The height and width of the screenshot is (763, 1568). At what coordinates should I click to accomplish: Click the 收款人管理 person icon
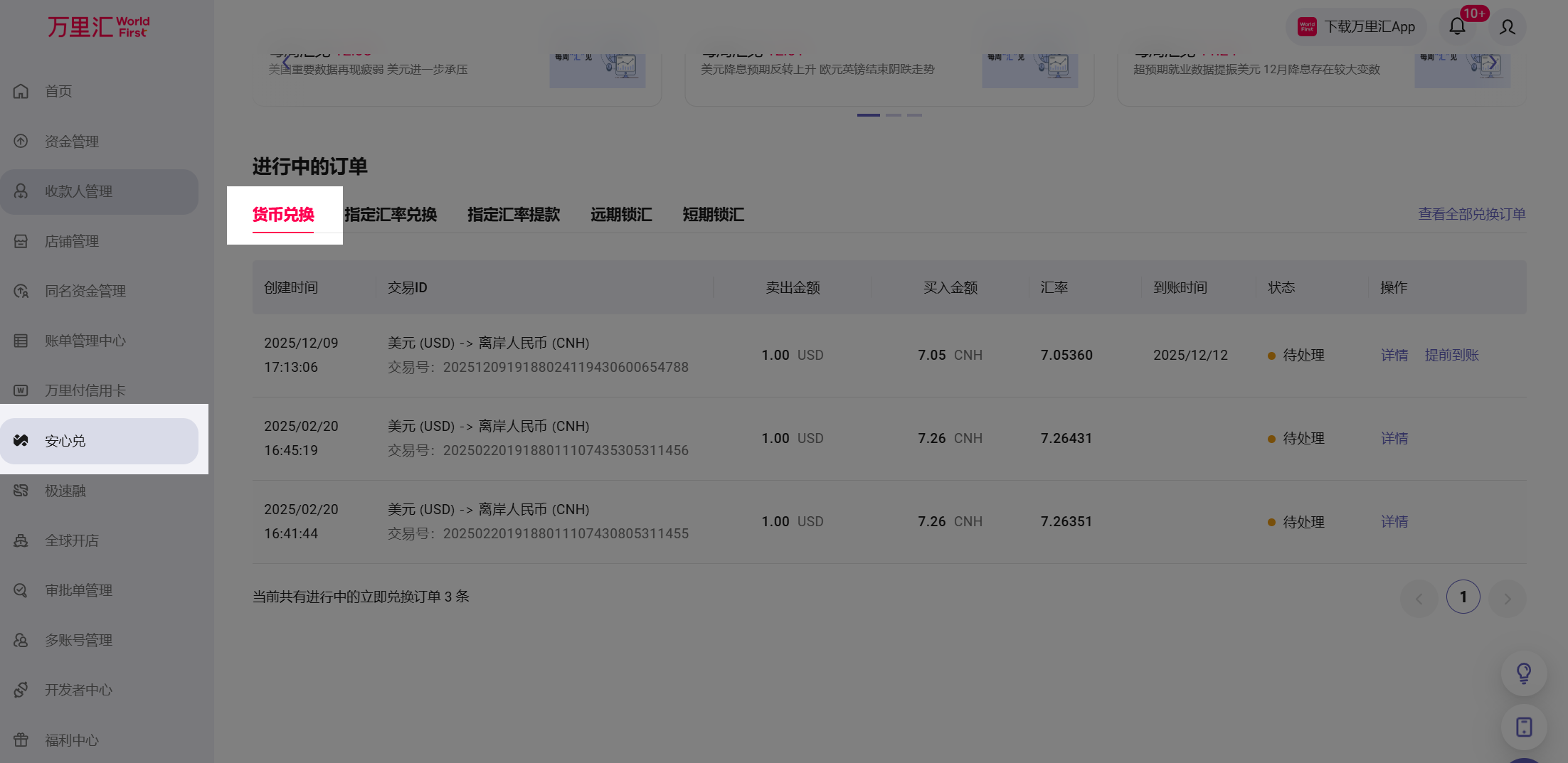pos(21,191)
